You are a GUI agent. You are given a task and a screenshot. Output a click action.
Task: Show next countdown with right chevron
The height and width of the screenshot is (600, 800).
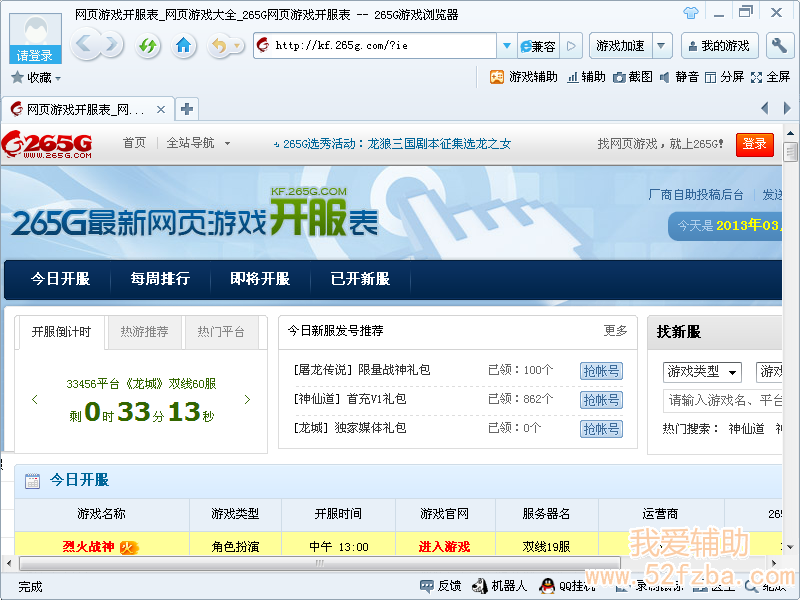(x=247, y=399)
